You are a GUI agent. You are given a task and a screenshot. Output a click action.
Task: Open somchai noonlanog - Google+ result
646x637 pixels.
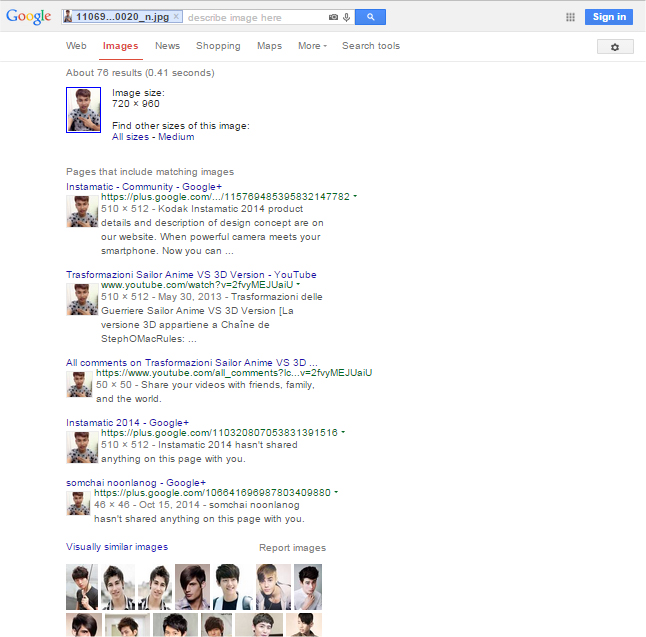tap(136, 482)
